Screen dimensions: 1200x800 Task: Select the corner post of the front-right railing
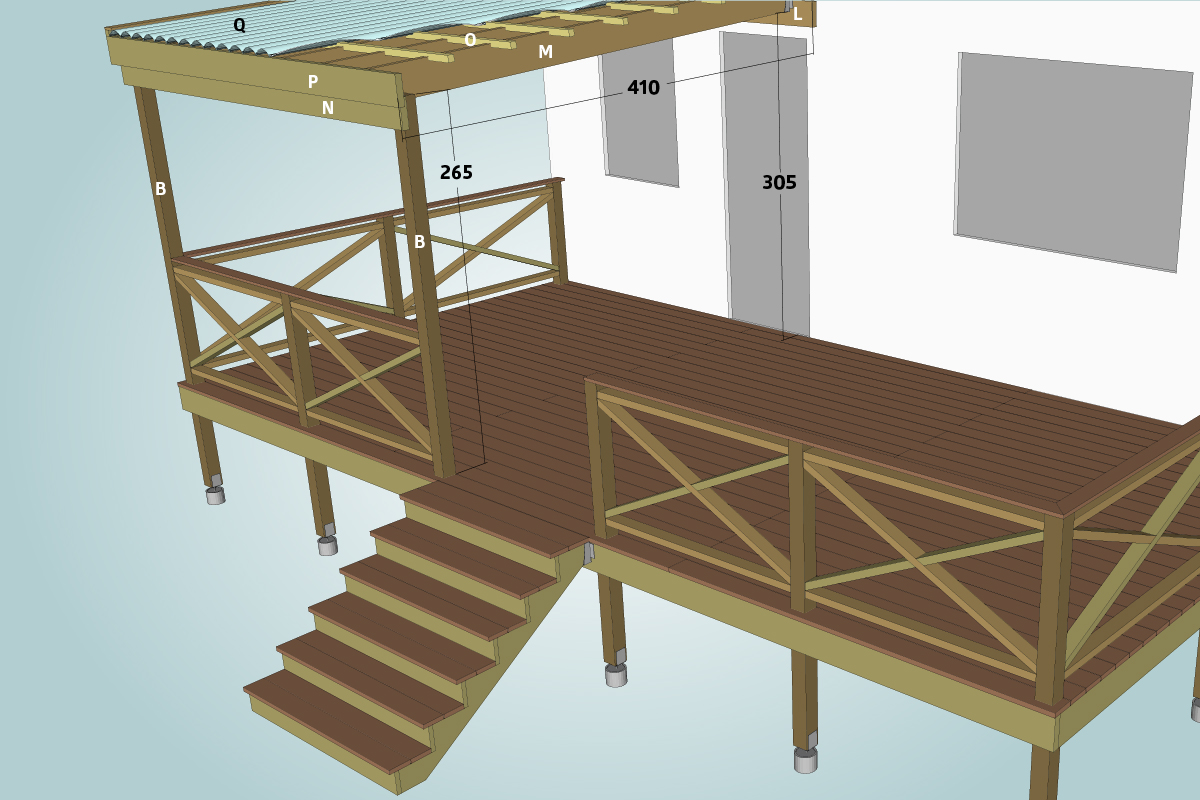(x=1053, y=610)
